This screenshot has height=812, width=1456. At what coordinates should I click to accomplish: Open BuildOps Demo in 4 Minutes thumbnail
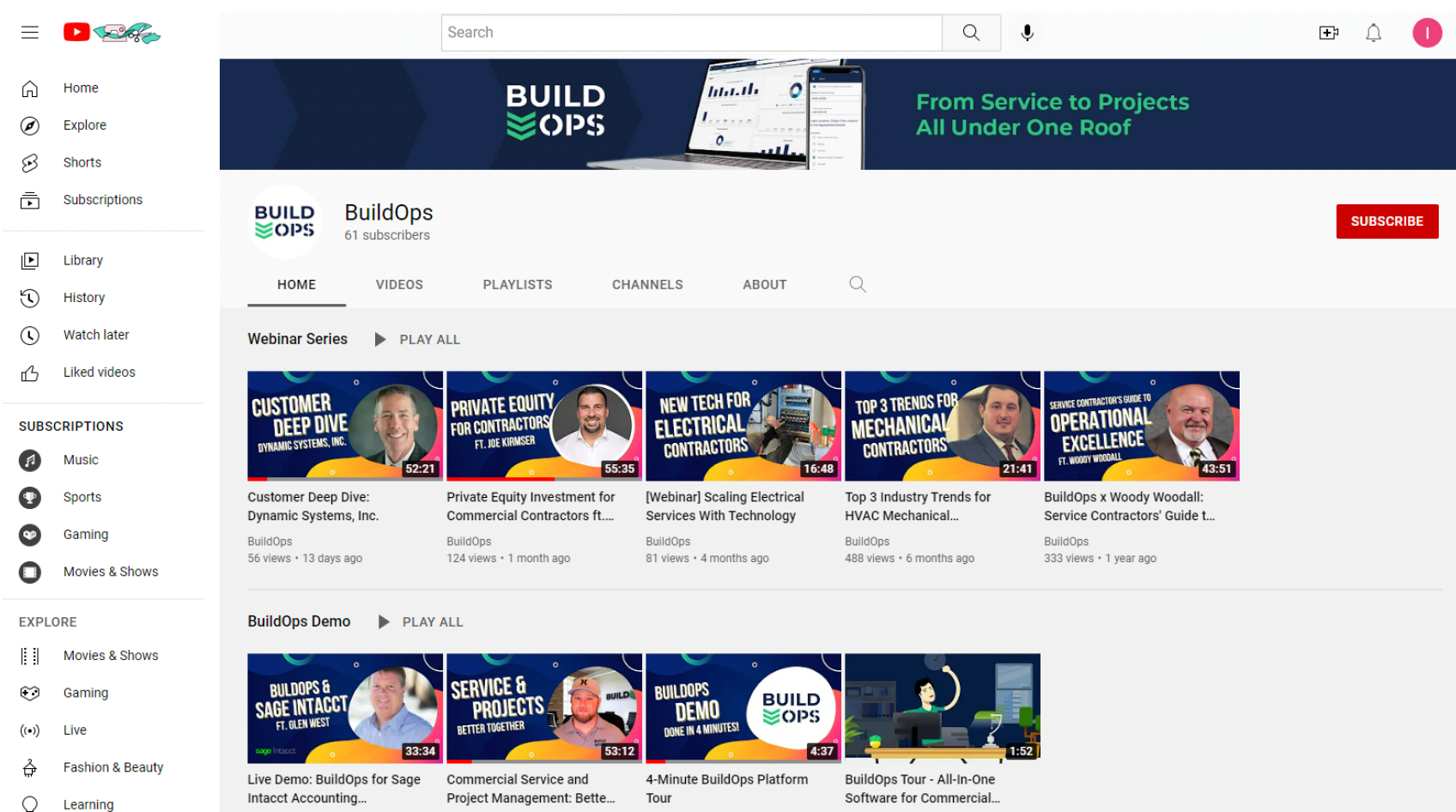click(x=743, y=708)
